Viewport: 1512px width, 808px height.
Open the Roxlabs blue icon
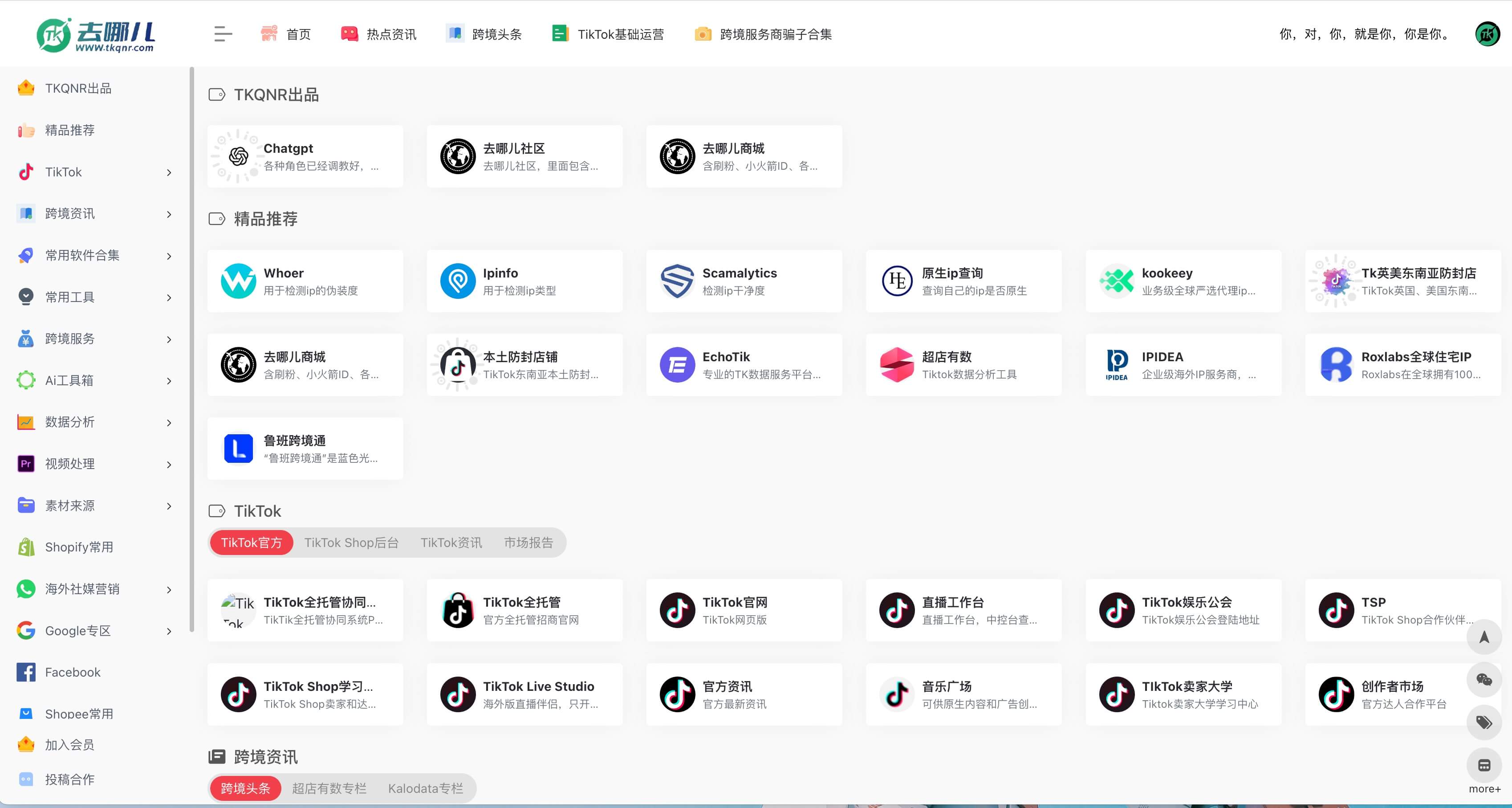(1336, 365)
